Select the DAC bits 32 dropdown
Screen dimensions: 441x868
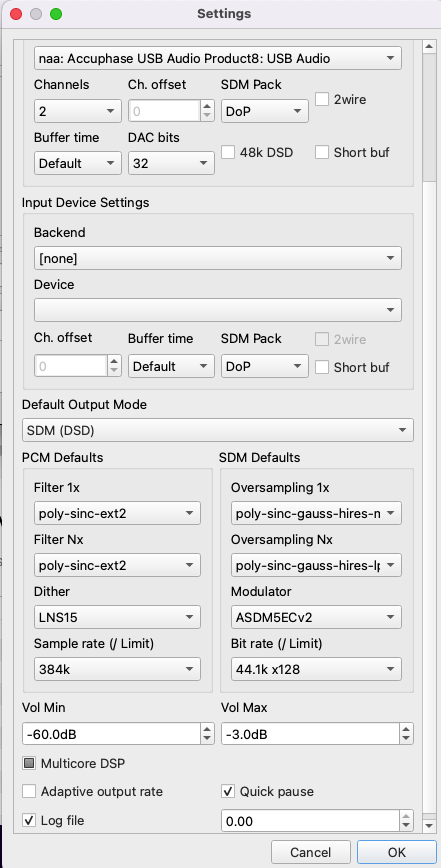click(x=172, y=163)
